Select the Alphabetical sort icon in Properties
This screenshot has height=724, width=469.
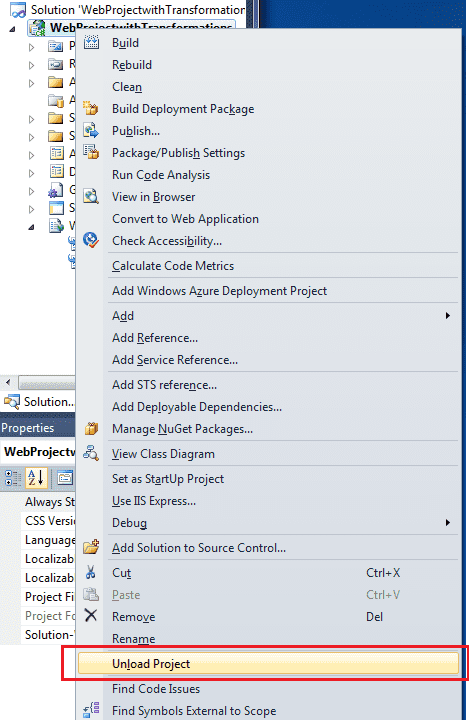tap(36, 478)
